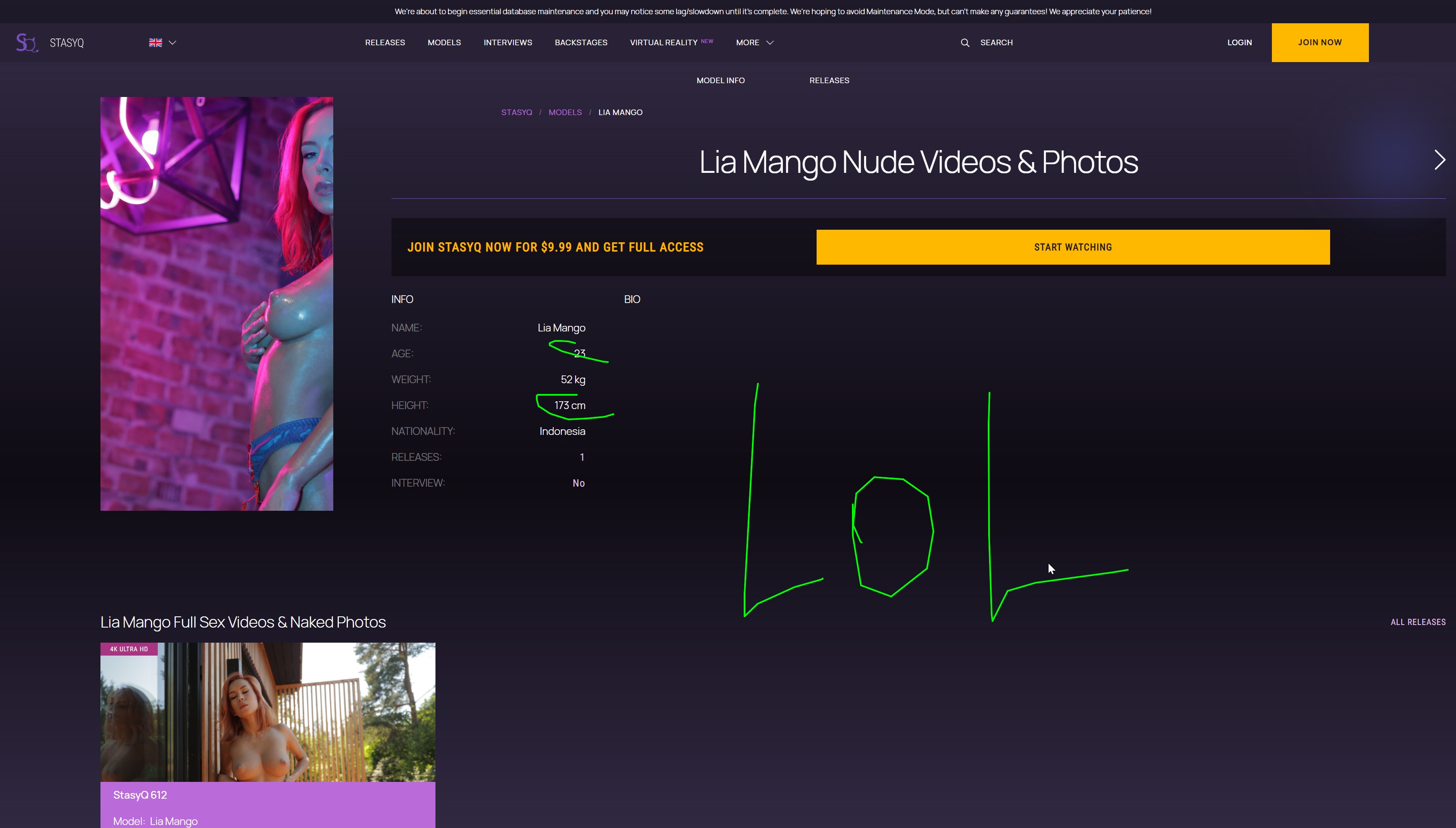
Task: Go to Interviews section
Action: (507, 43)
